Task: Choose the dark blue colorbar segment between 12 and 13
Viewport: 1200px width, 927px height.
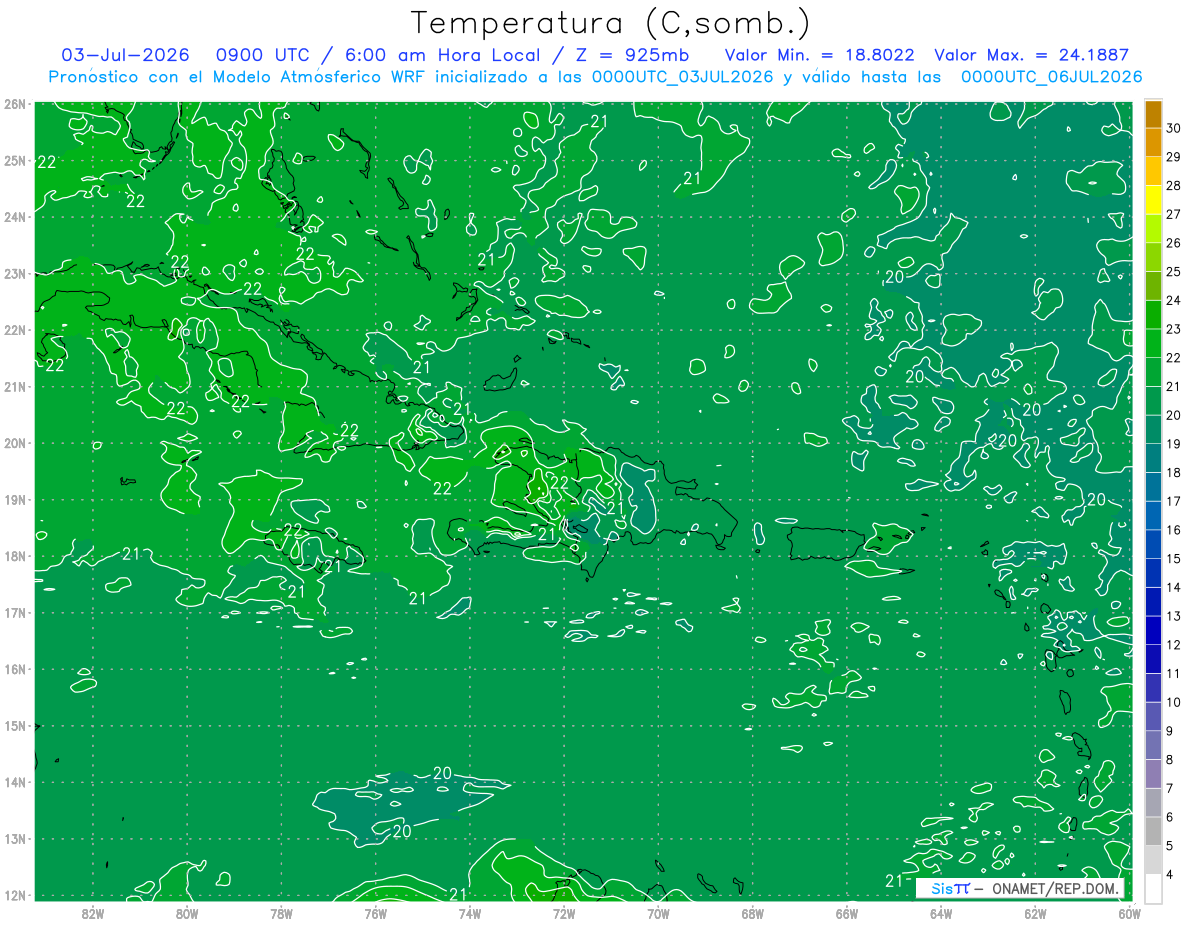Action: click(x=1153, y=630)
